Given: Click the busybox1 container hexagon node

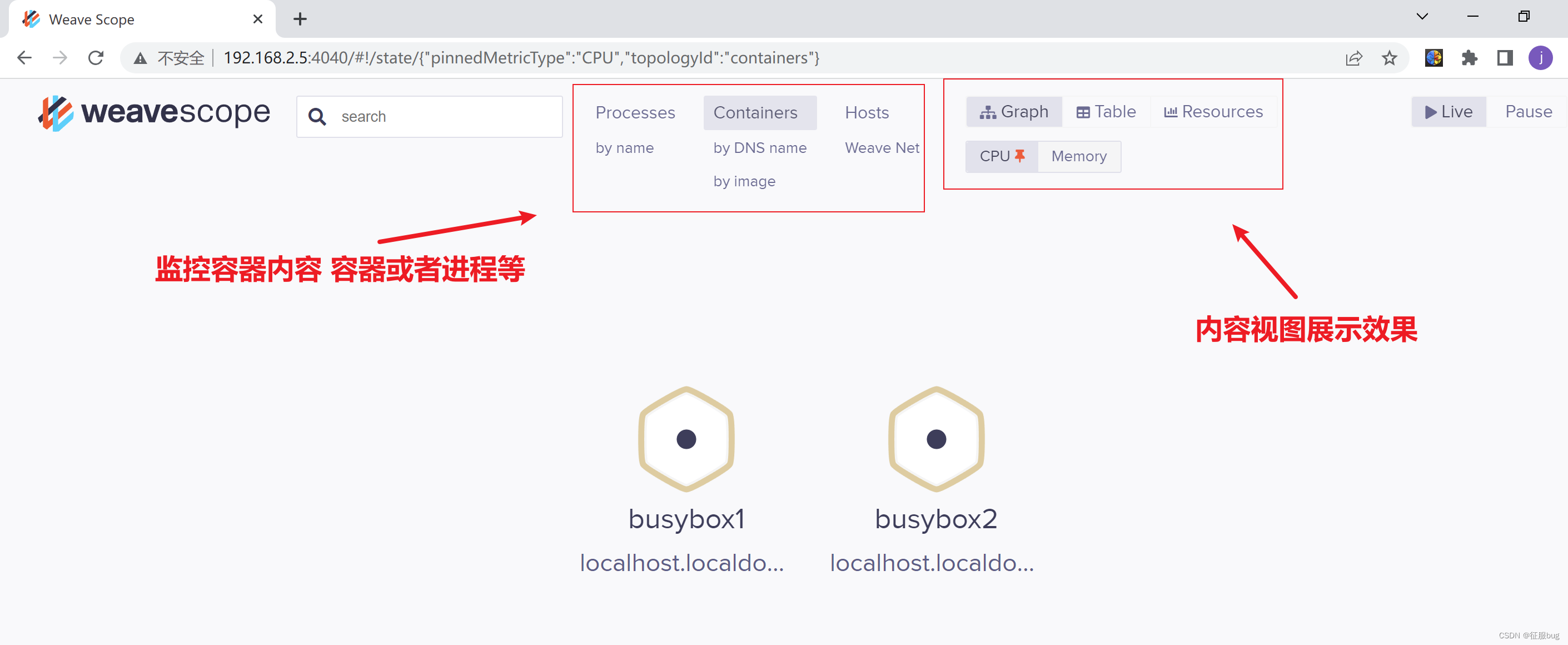Looking at the screenshot, I should point(686,439).
